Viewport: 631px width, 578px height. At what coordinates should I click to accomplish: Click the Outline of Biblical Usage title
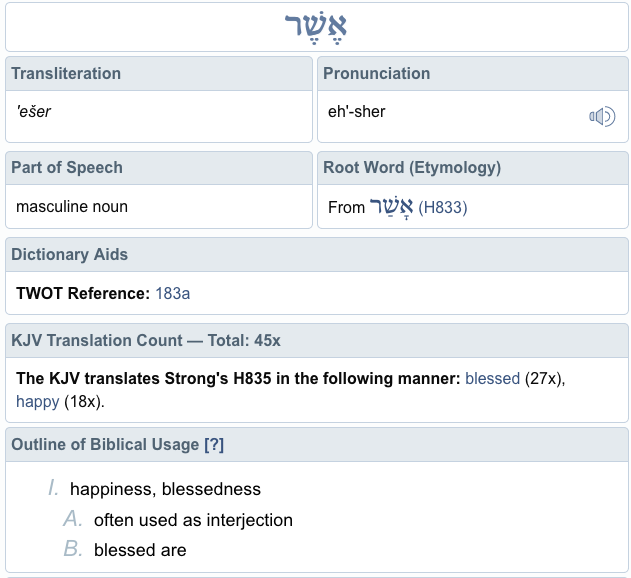[x=105, y=445]
